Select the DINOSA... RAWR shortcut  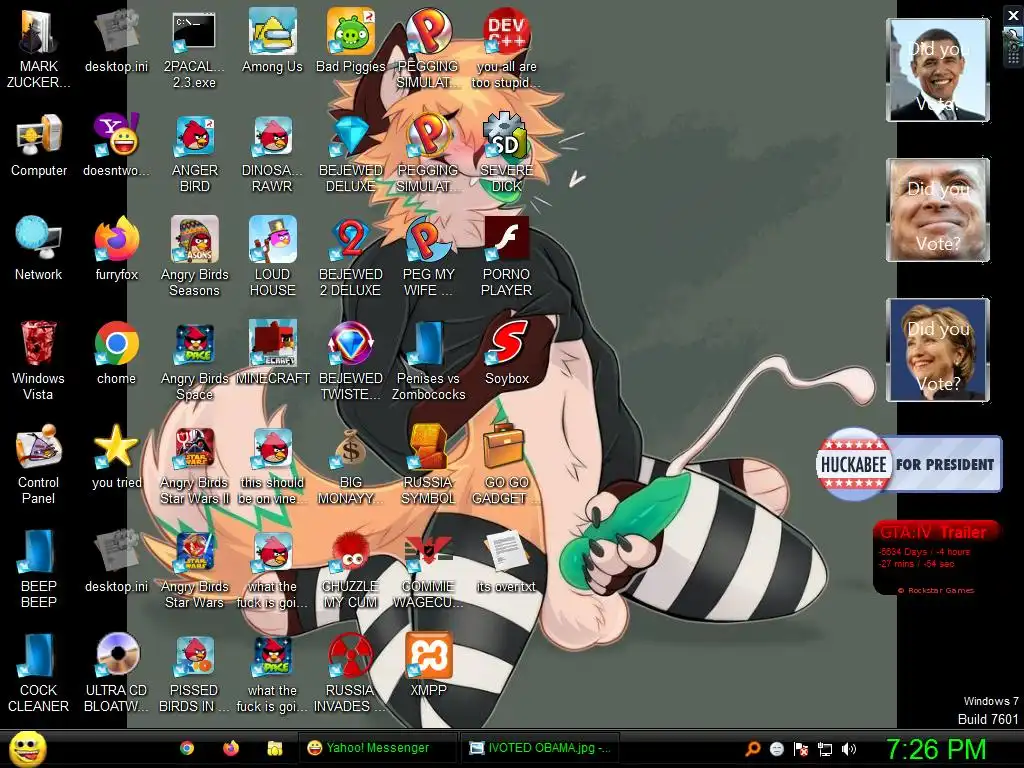click(272, 153)
